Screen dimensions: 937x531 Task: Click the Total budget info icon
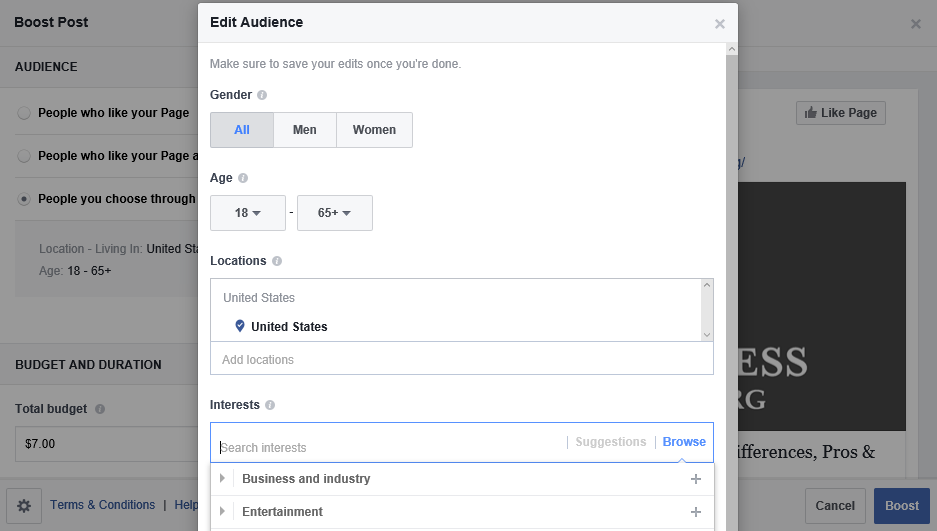pyautogui.click(x=100, y=409)
